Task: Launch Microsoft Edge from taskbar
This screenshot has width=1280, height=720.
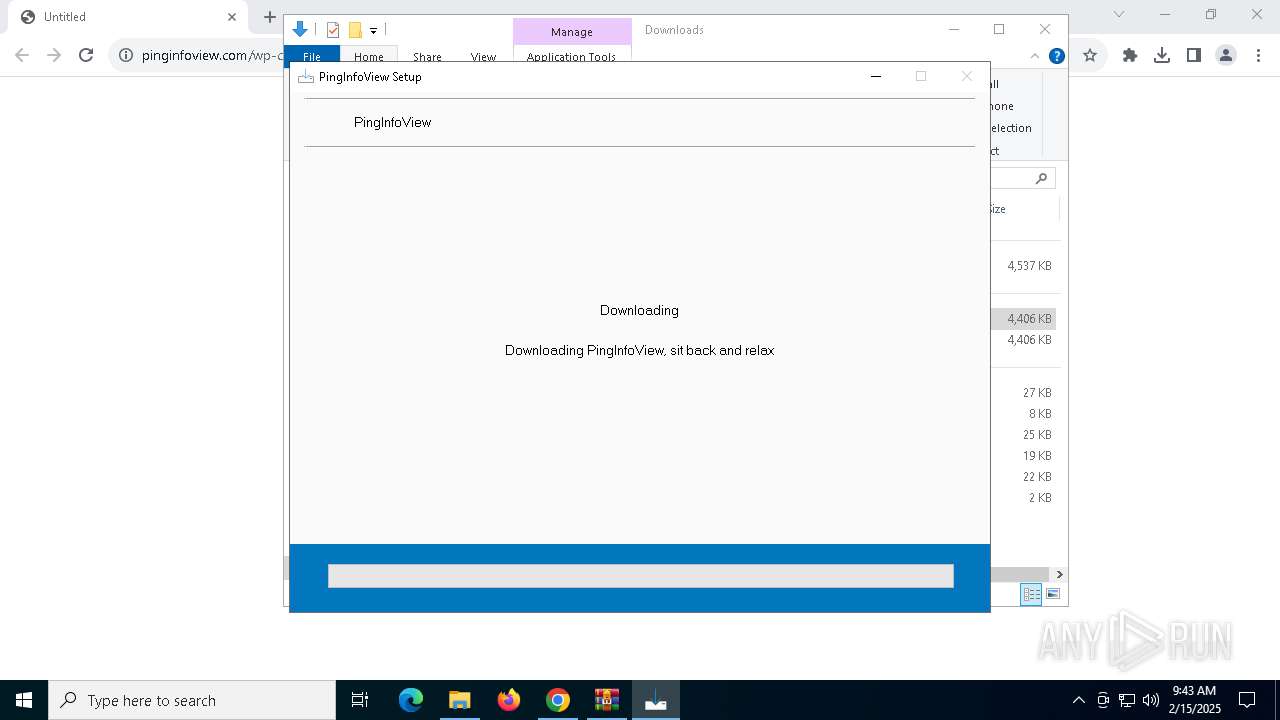Action: [411, 700]
